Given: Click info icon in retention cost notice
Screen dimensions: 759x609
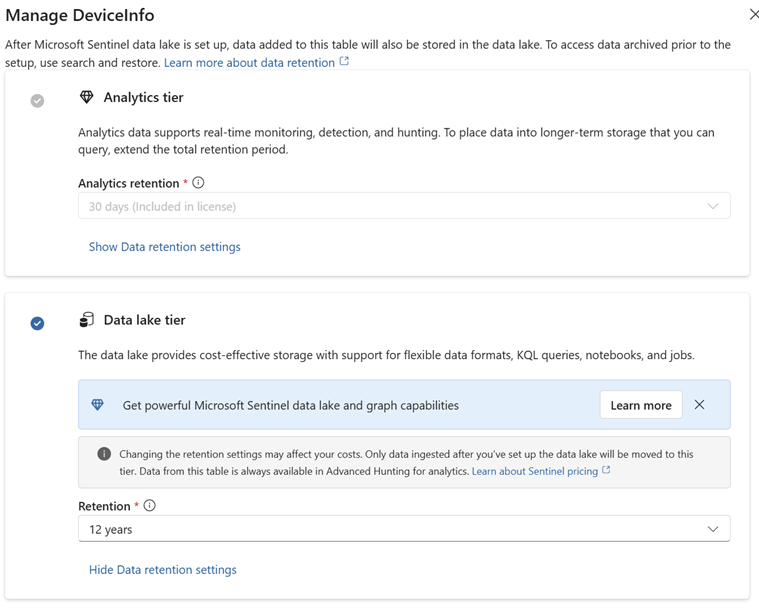Looking at the screenshot, I should coord(103,454).
